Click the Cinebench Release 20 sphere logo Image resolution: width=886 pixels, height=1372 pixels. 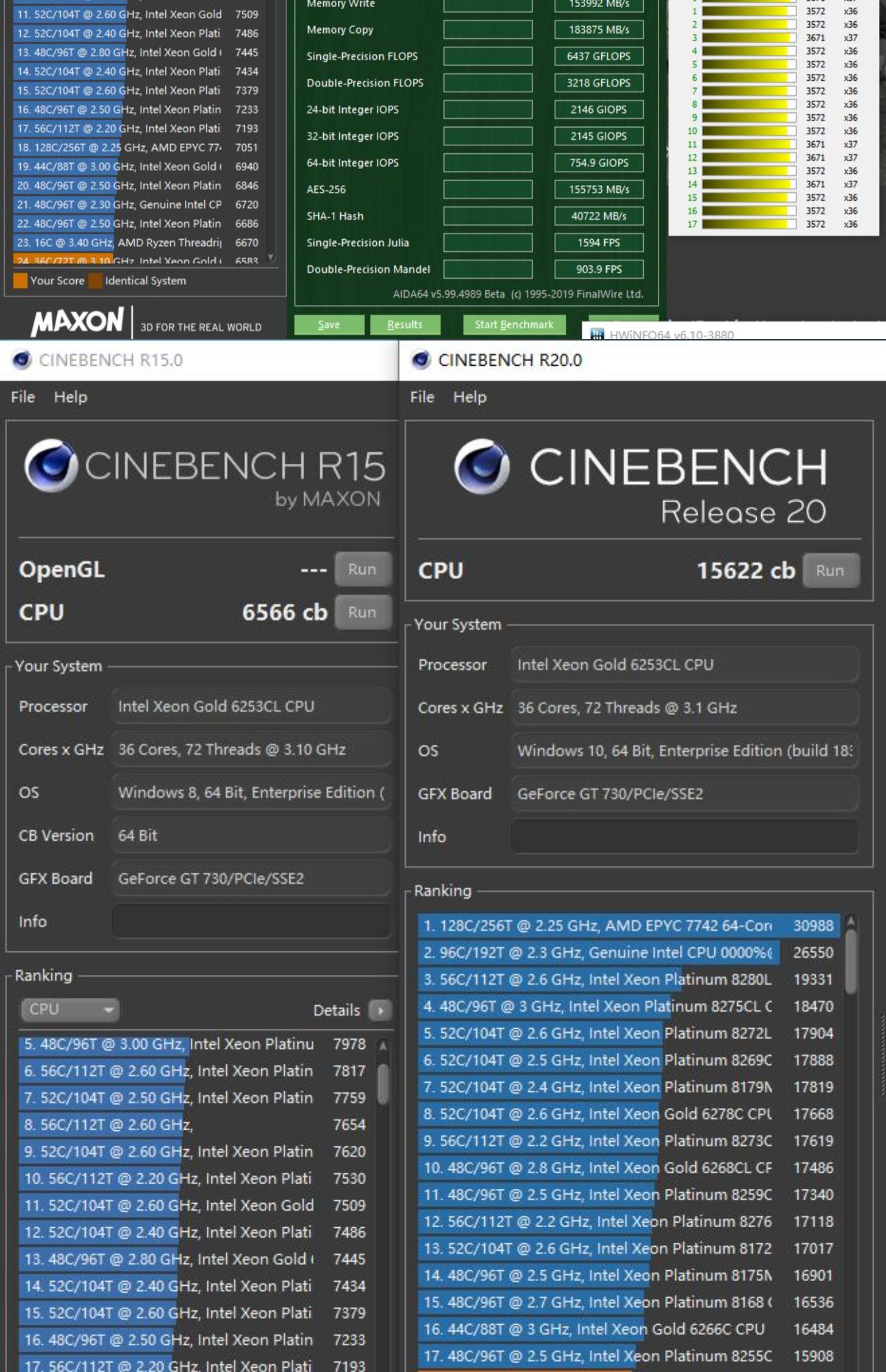click(x=481, y=466)
